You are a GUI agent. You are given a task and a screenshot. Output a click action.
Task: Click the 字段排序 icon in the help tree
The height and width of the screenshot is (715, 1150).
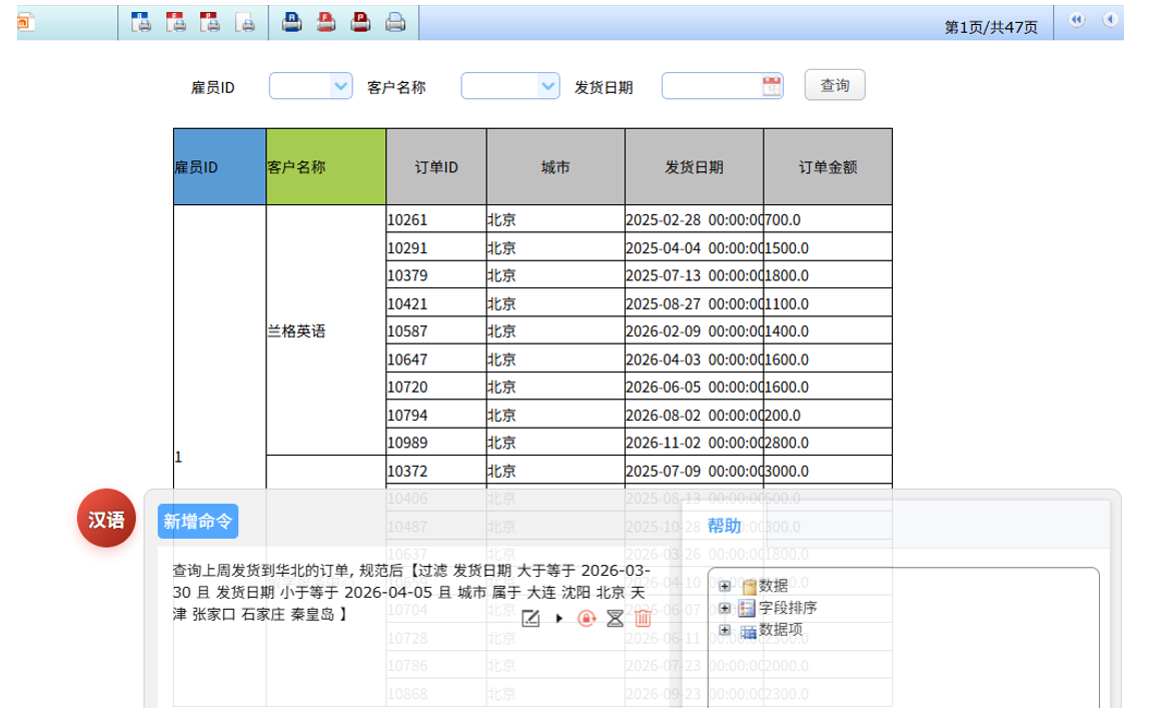pos(747,608)
